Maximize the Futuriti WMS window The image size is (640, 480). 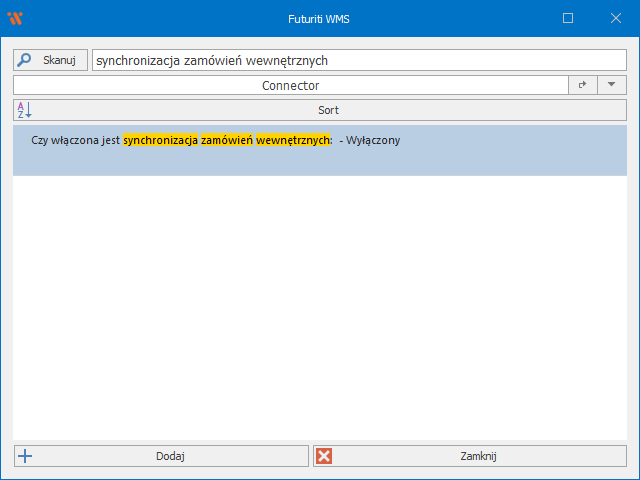point(568,18)
